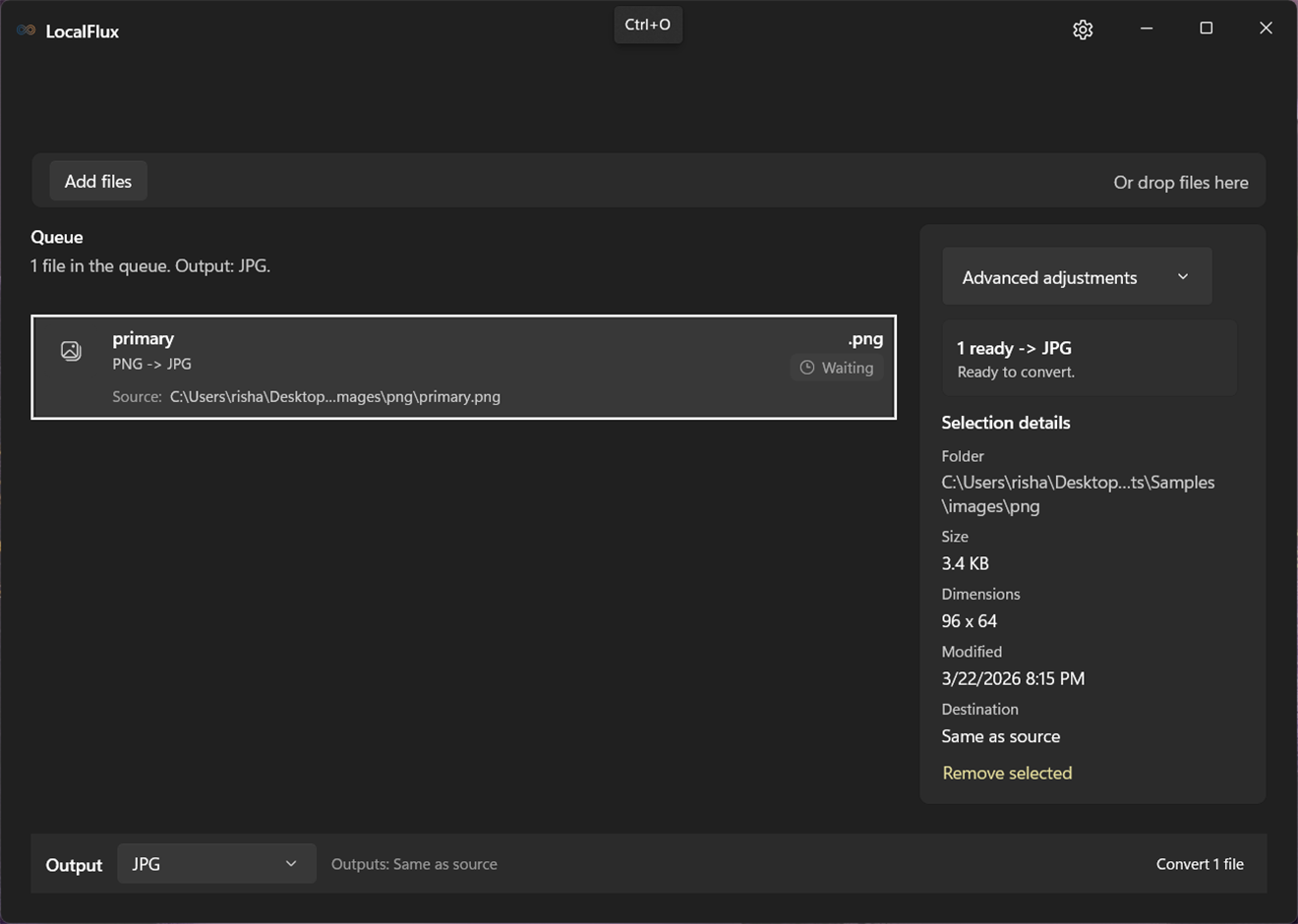Select the primary.png queue item
The width and height of the screenshot is (1298, 924).
click(x=463, y=367)
